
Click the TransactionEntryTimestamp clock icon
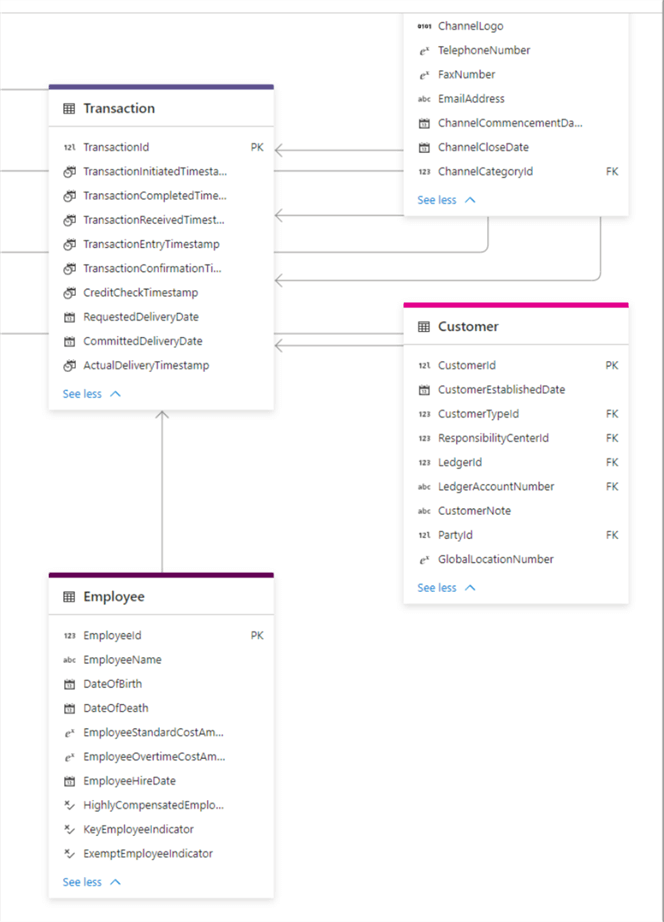click(x=69, y=244)
